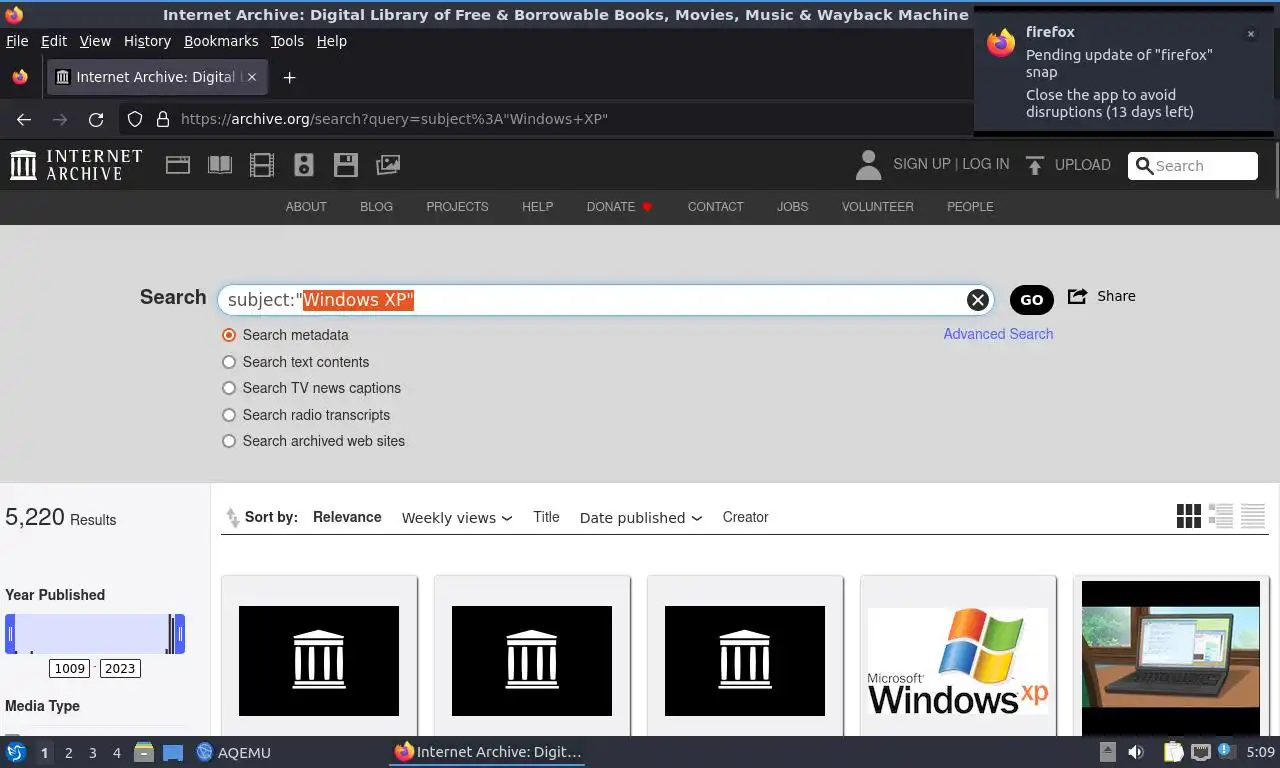Open the taskbar volume icon

pos(1136,752)
